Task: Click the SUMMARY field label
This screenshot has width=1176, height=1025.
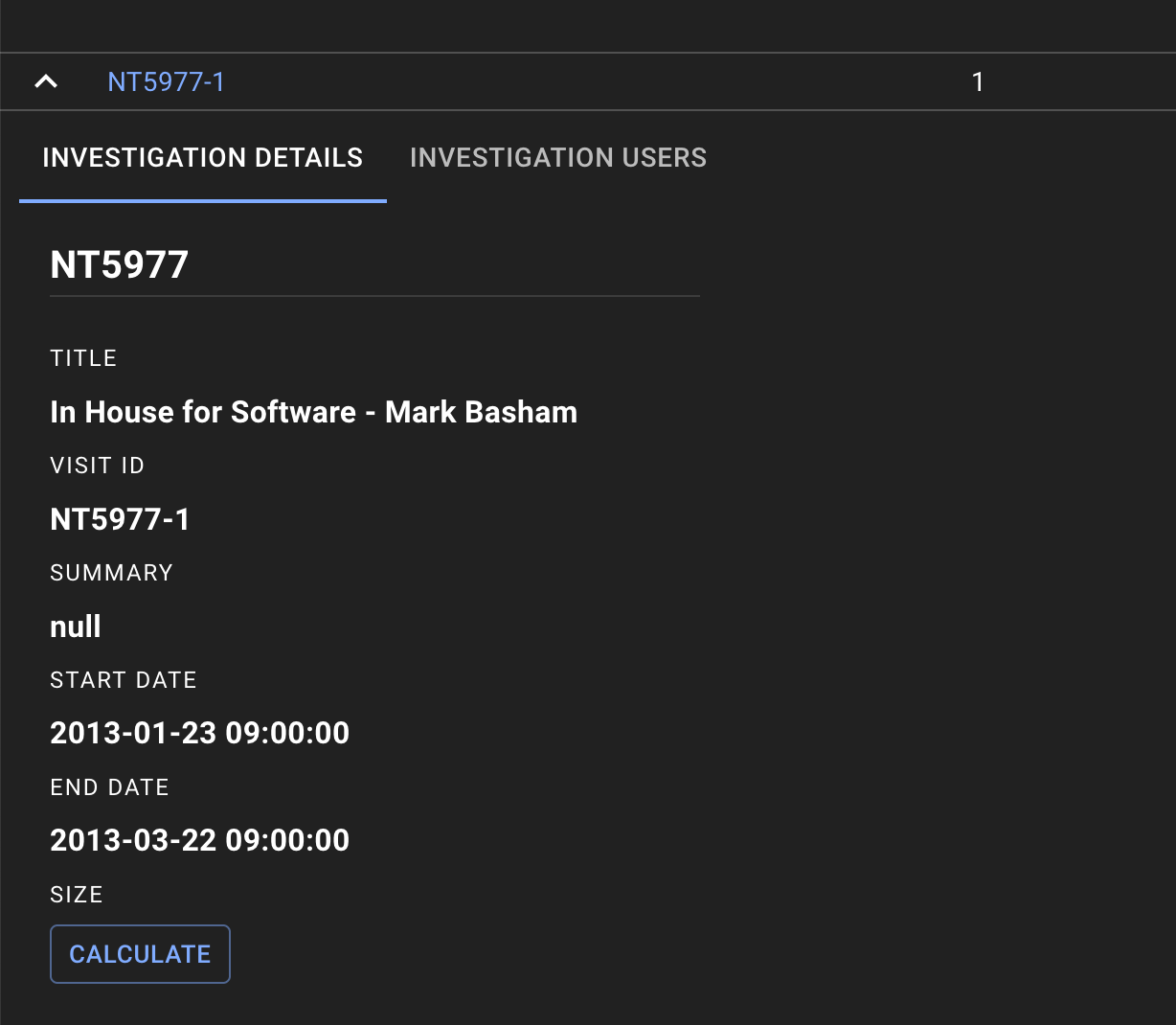Action: (x=111, y=572)
